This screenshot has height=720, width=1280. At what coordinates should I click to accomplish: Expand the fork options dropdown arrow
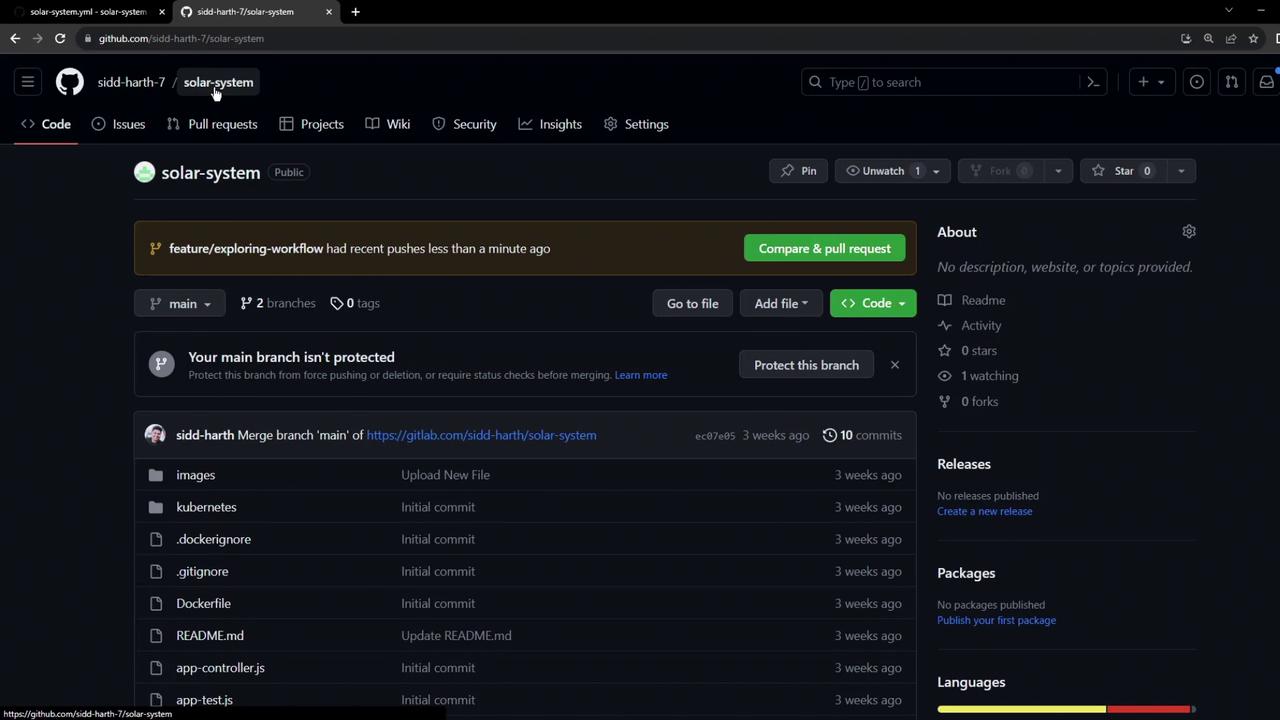coord(1058,171)
